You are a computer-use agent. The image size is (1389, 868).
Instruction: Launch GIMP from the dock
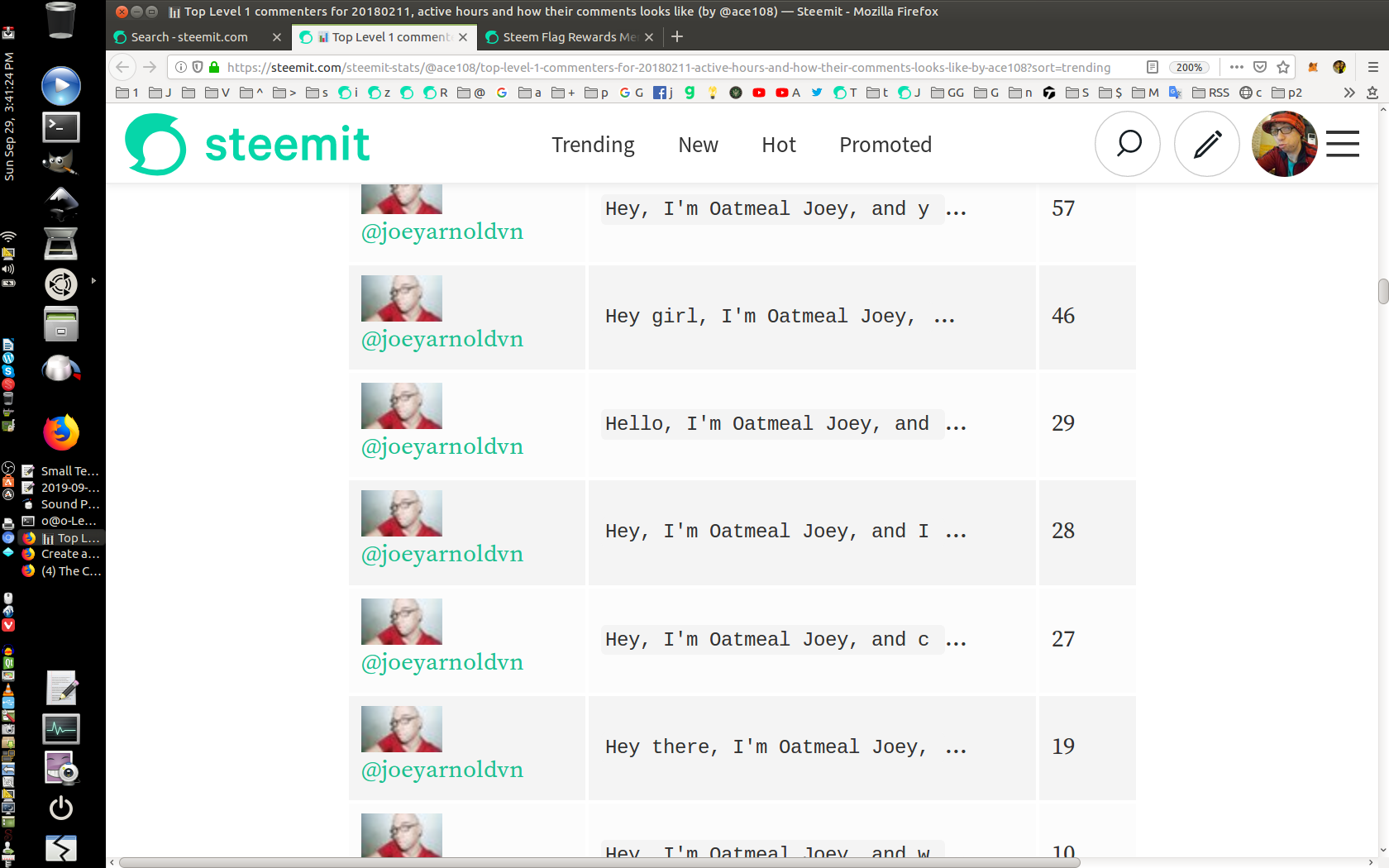(61, 163)
